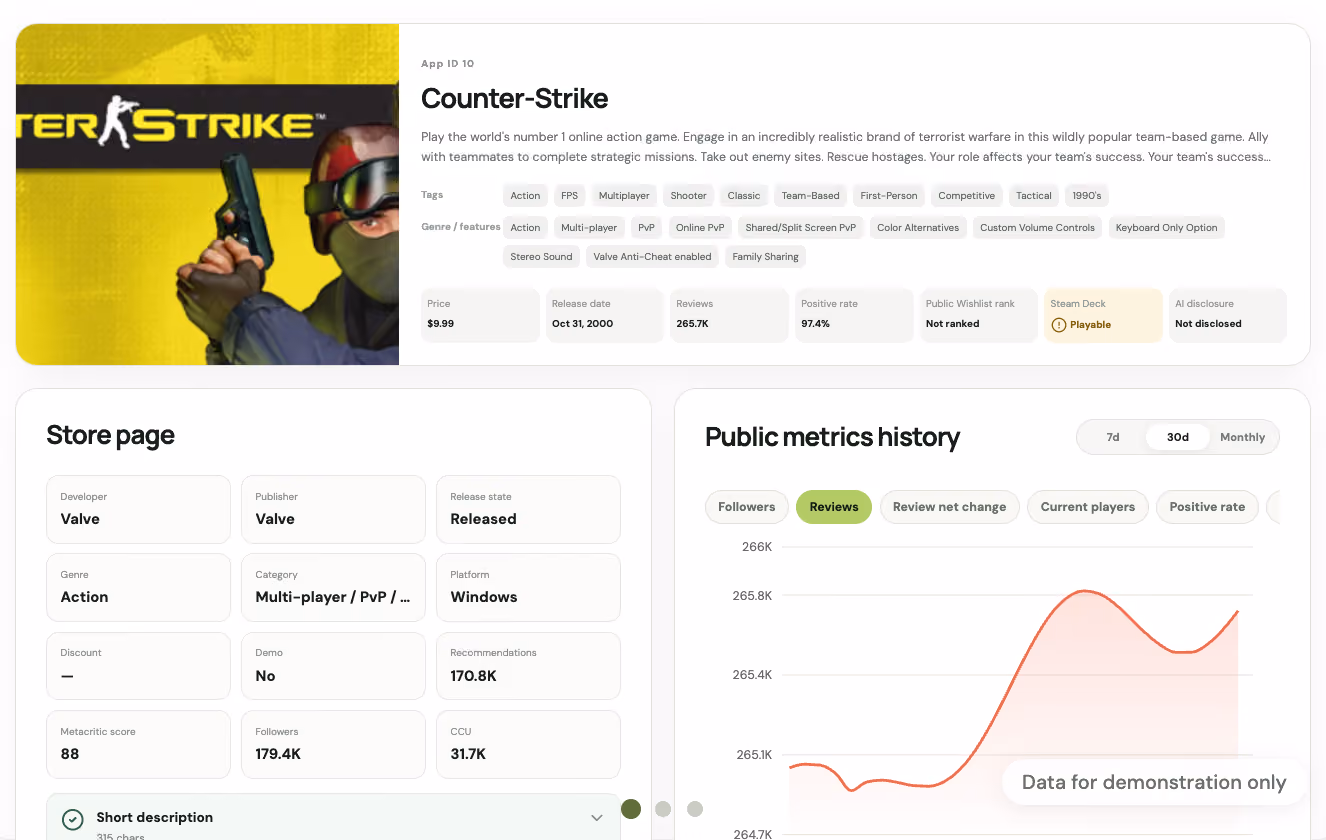Image resolution: width=1326 pixels, height=840 pixels.
Task: Select the Shared/Split Screen PvP chip
Action: [x=801, y=228]
